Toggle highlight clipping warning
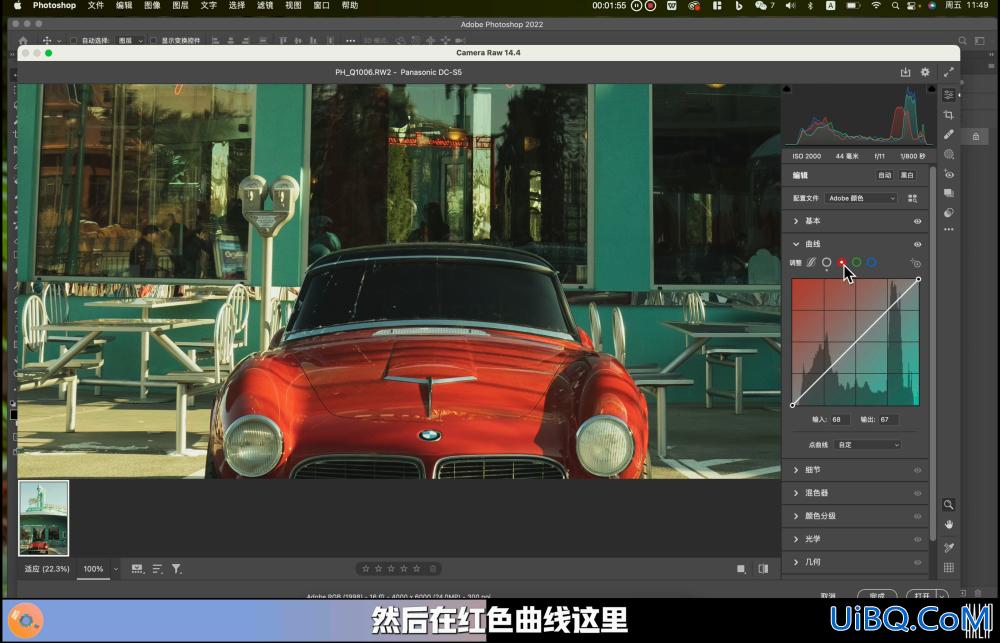This screenshot has height=643, width=1000. tap(931, 88)
